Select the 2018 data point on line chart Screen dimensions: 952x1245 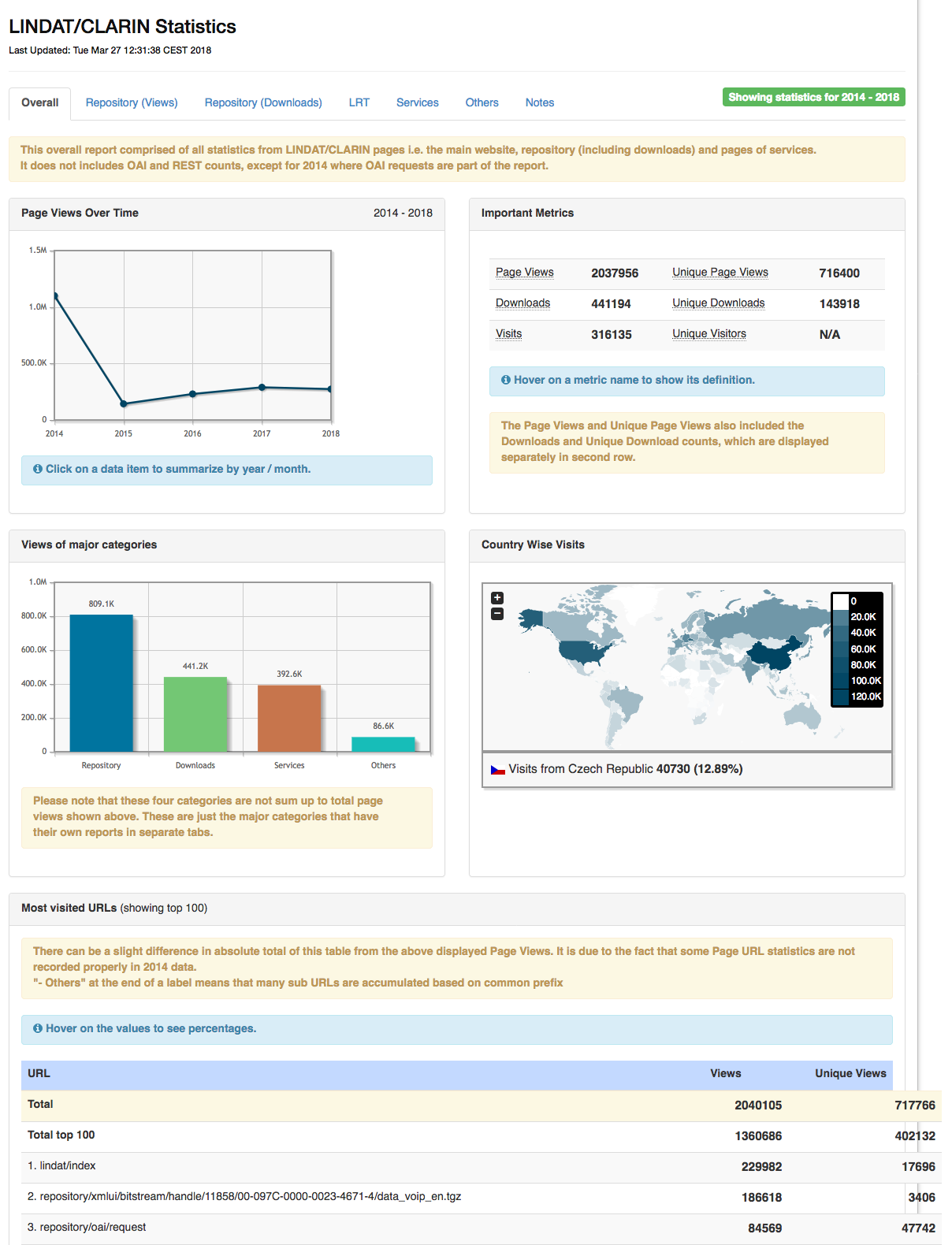pyautogui.click(x=330, y=389)
